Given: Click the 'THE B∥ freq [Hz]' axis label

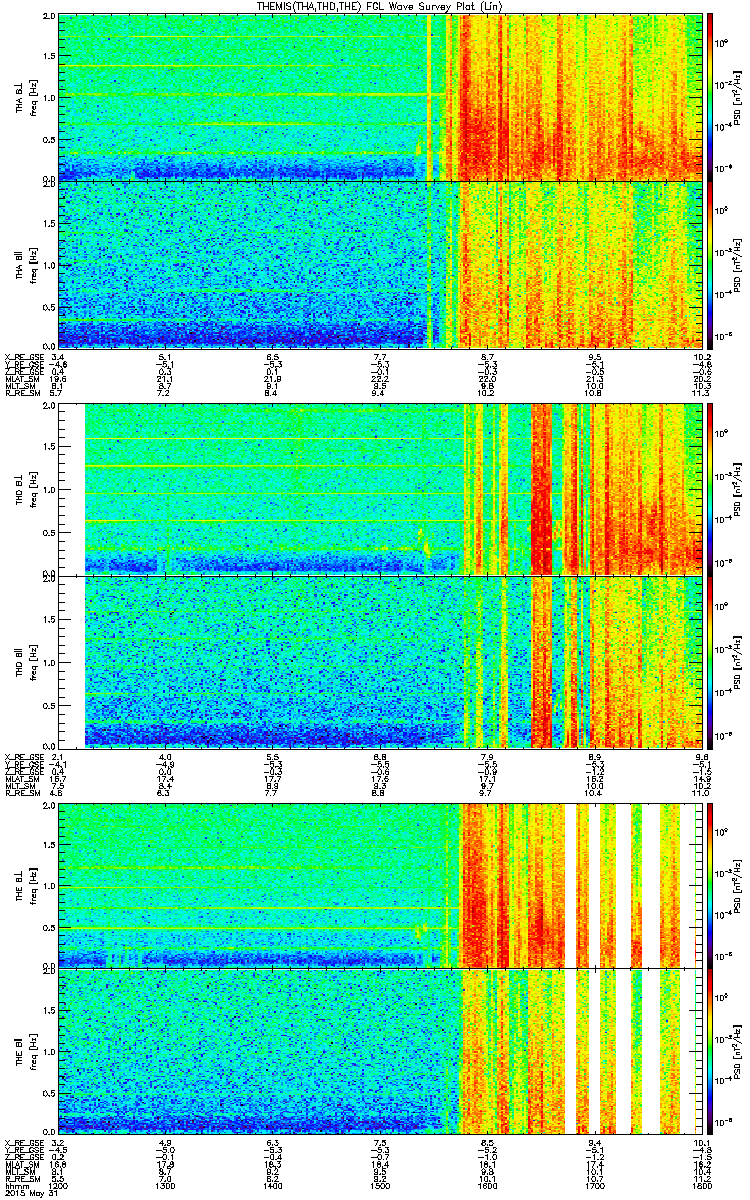Looking at the screenshot, I should (x=26, y=1051).
